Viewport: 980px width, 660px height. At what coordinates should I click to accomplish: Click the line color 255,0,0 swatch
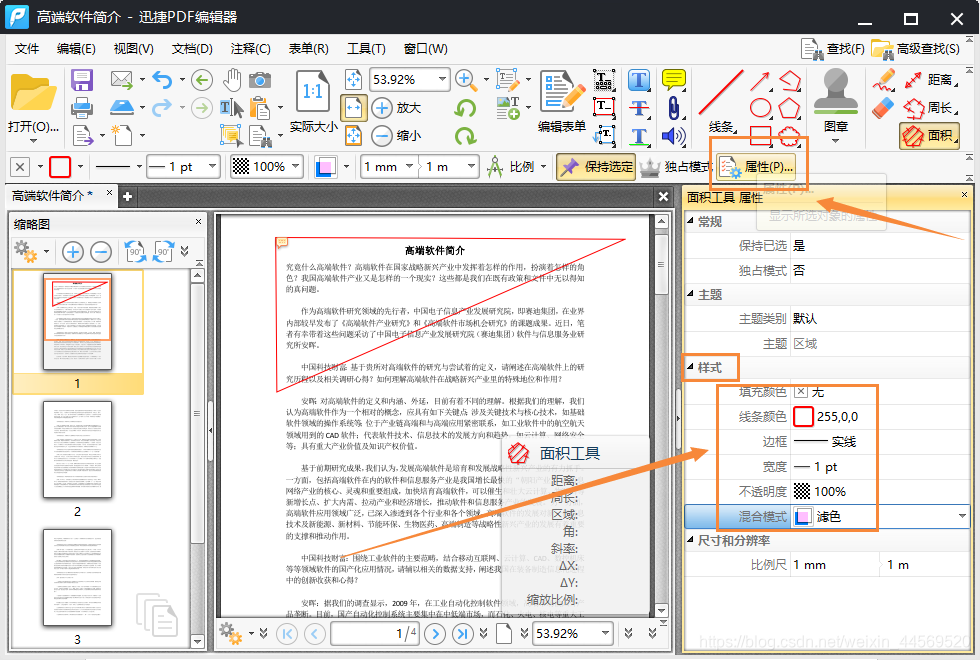[803, 417]
